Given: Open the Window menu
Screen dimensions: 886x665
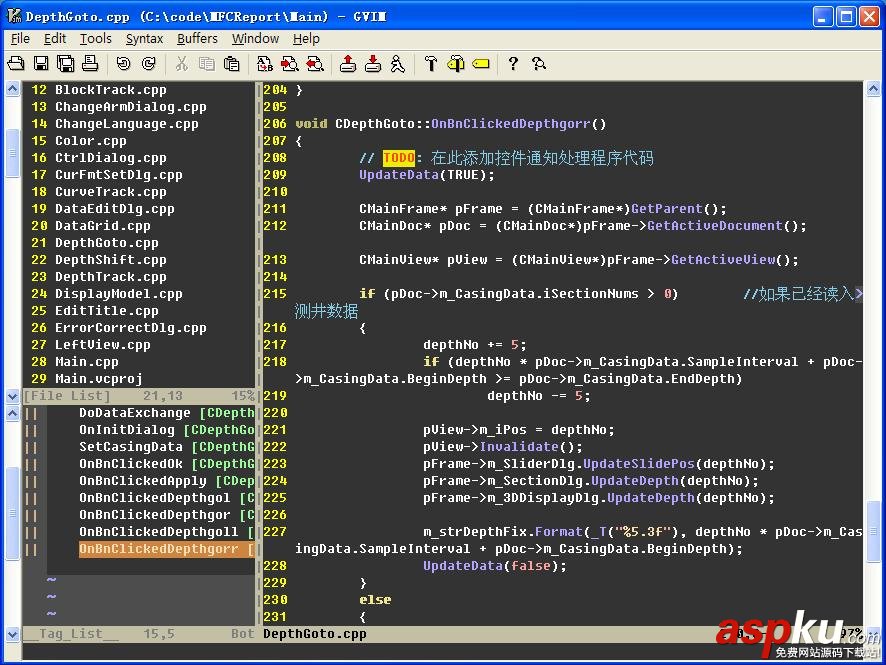Looking at the screenshot, I should pos(255,38).
